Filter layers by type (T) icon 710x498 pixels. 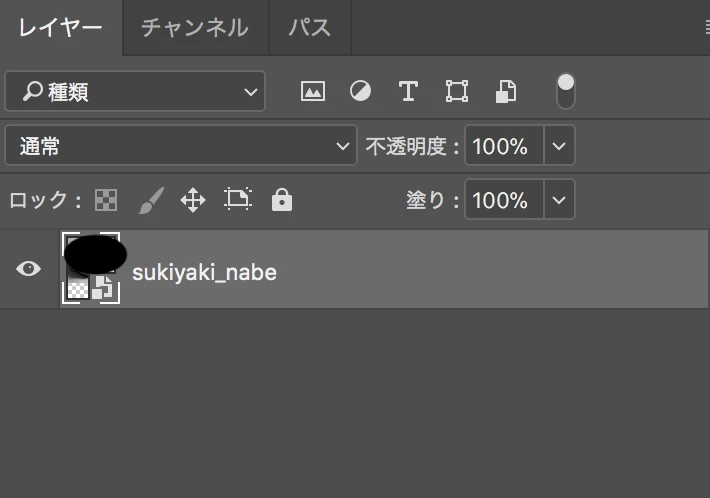408,91
